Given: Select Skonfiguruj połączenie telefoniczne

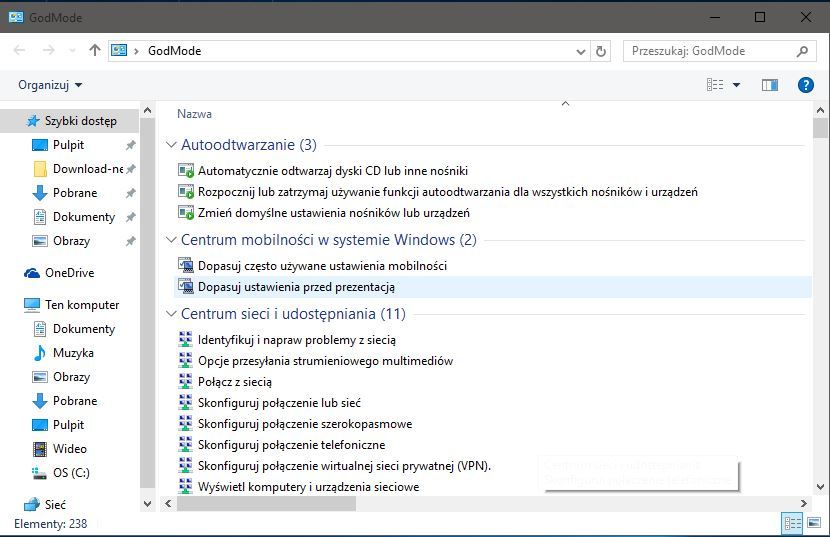Looking at the screenshot, I should (x=292, y=444).
